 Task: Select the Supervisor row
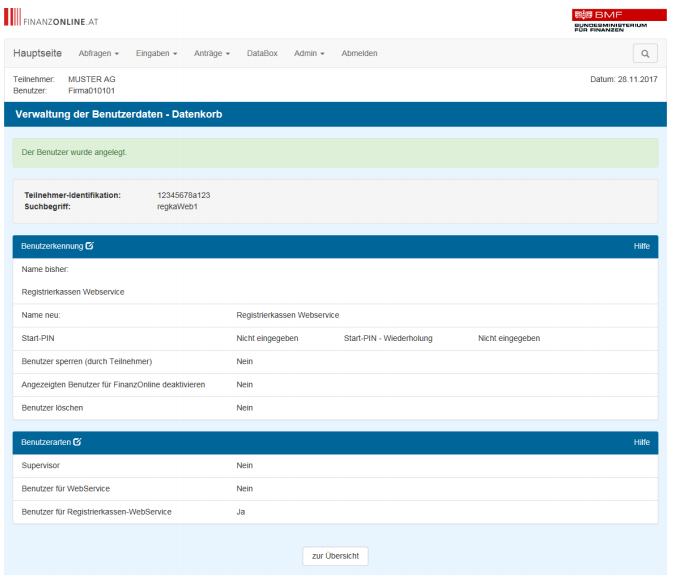(335, 466)
